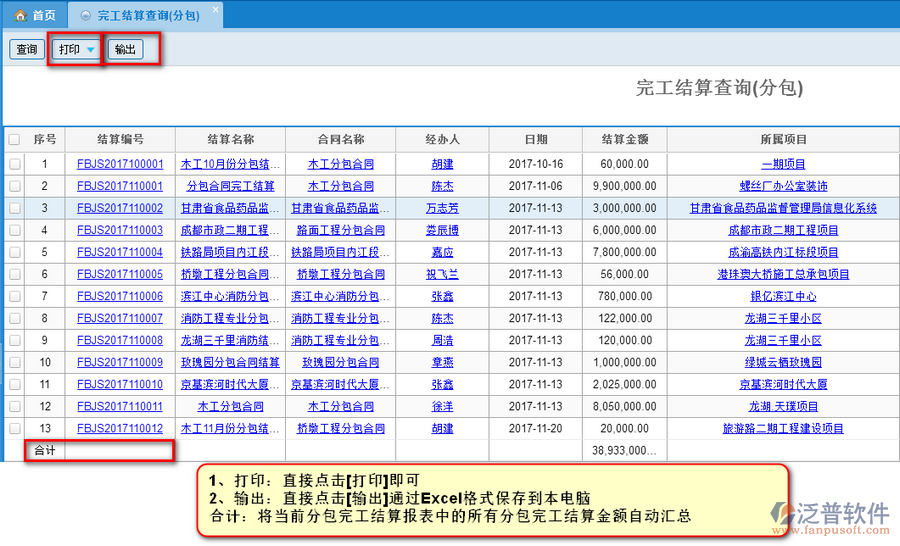The height and width of the screenshot is (546, 900).
Task: Select the checkbox for row 7
Action: [x=14, y=296]
